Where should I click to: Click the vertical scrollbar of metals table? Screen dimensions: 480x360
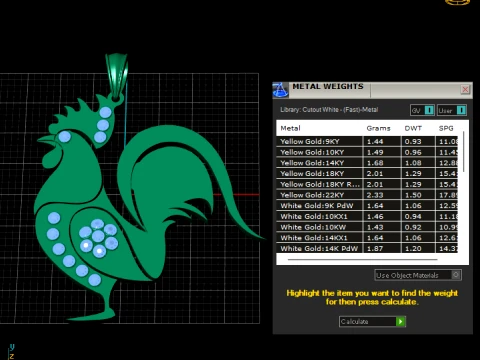point(463,152)
